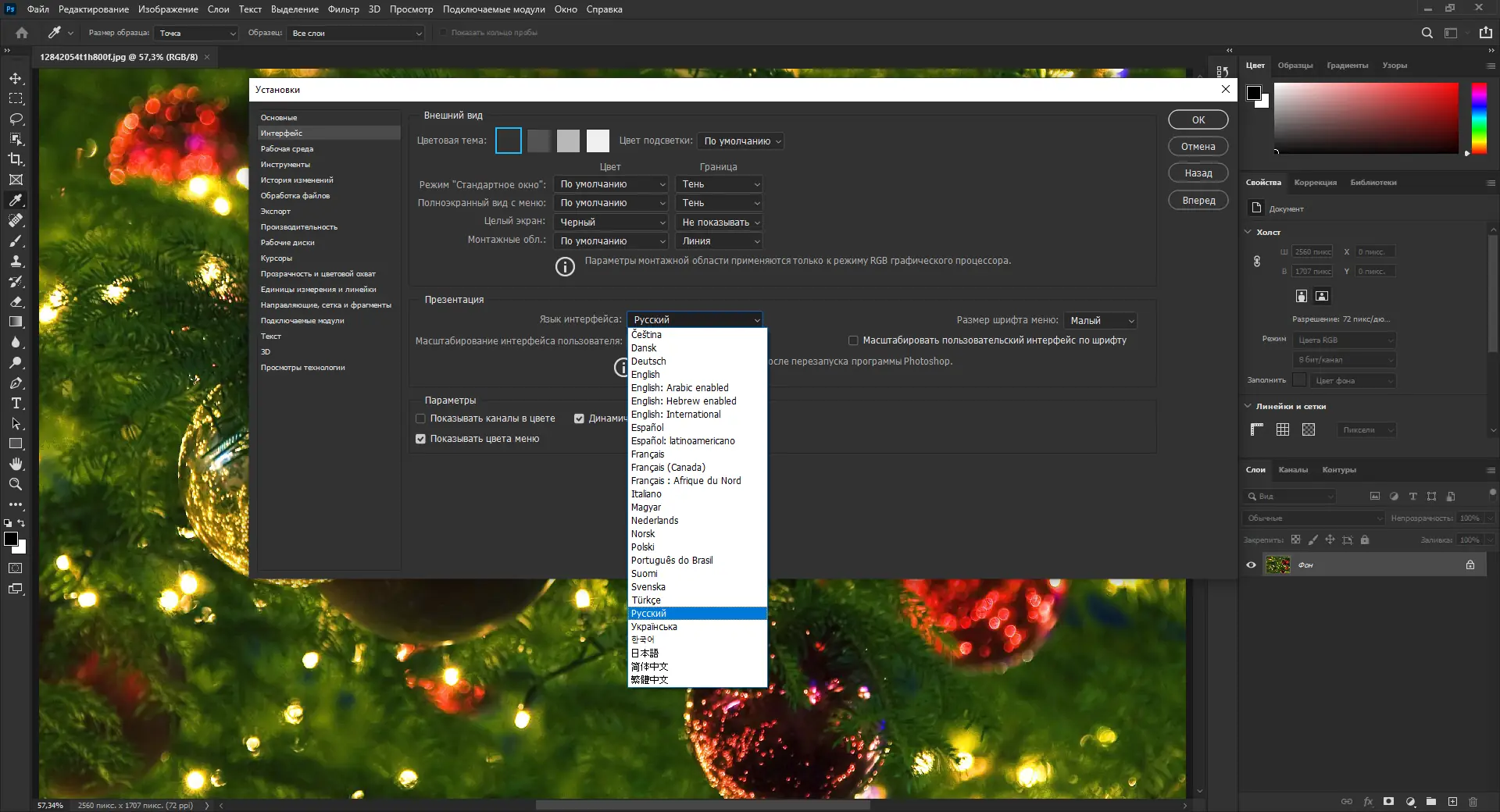
Task: Select the Crop tool
Action: click(x=16, y=159)
